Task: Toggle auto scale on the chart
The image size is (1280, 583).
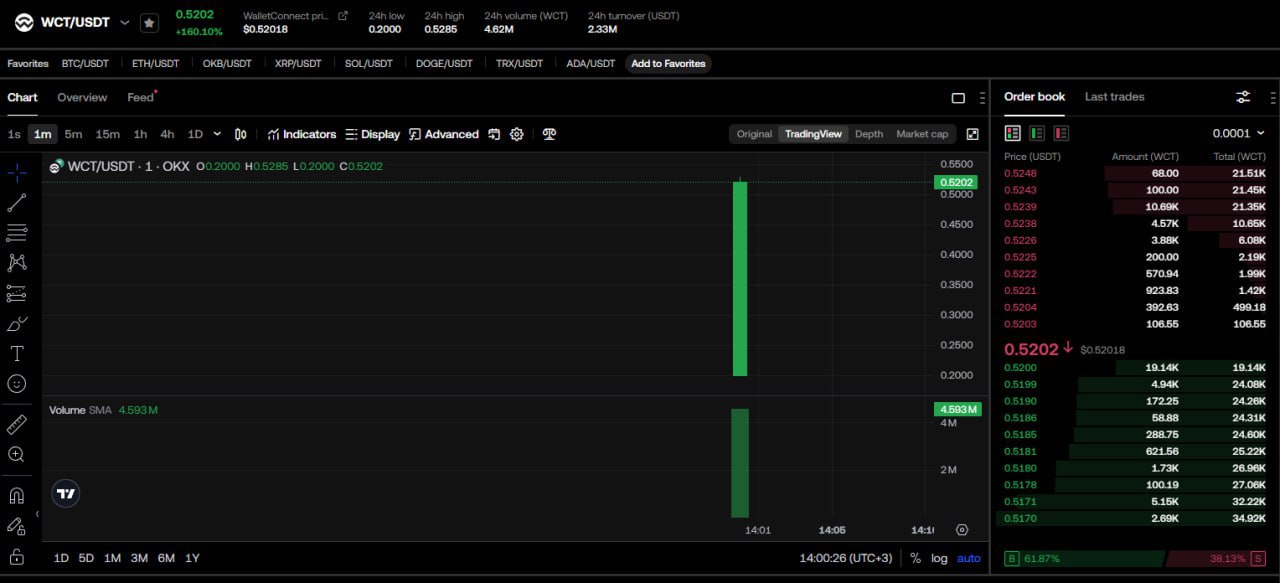Action: point(969,558)
